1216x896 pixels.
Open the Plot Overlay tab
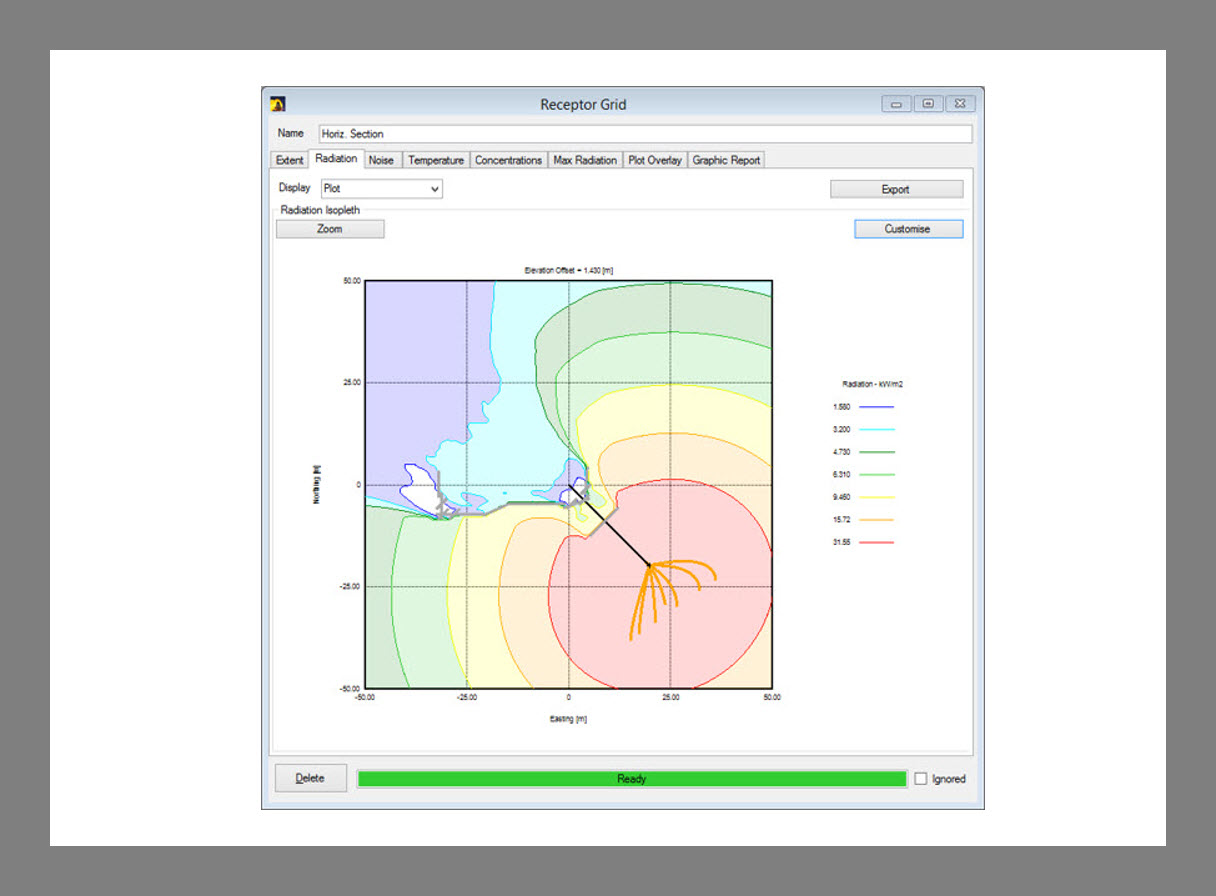pos(655,160)
